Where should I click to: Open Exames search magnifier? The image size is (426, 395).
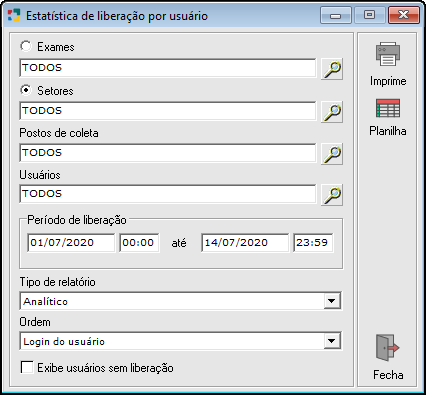pyautogui.click(x=332, y=69)
